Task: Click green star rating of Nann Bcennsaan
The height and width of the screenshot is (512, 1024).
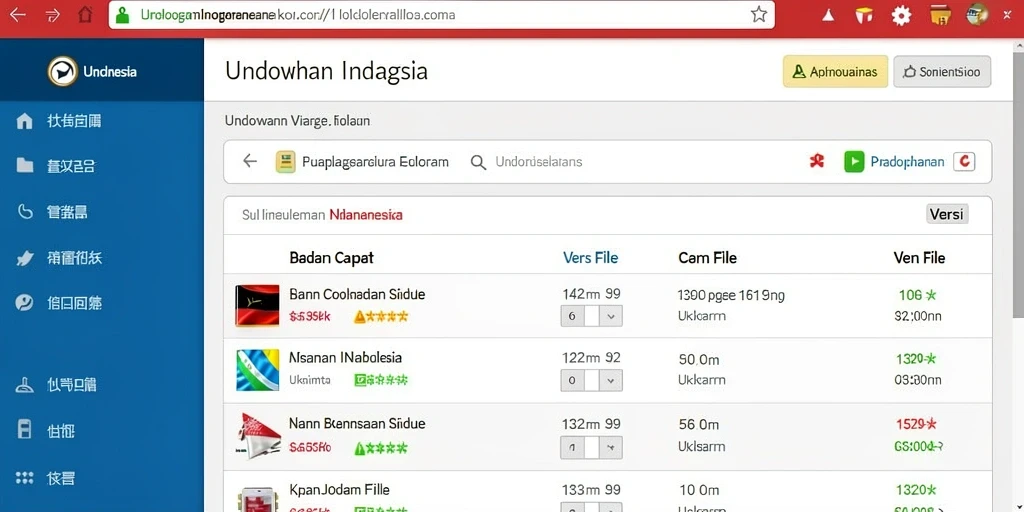Action: point(381,449)
